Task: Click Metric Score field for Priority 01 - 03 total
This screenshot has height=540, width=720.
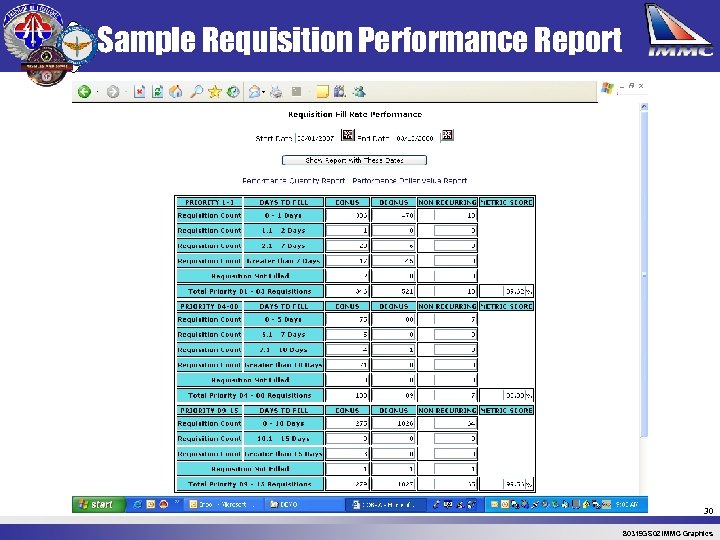Action: coord(515,291)
